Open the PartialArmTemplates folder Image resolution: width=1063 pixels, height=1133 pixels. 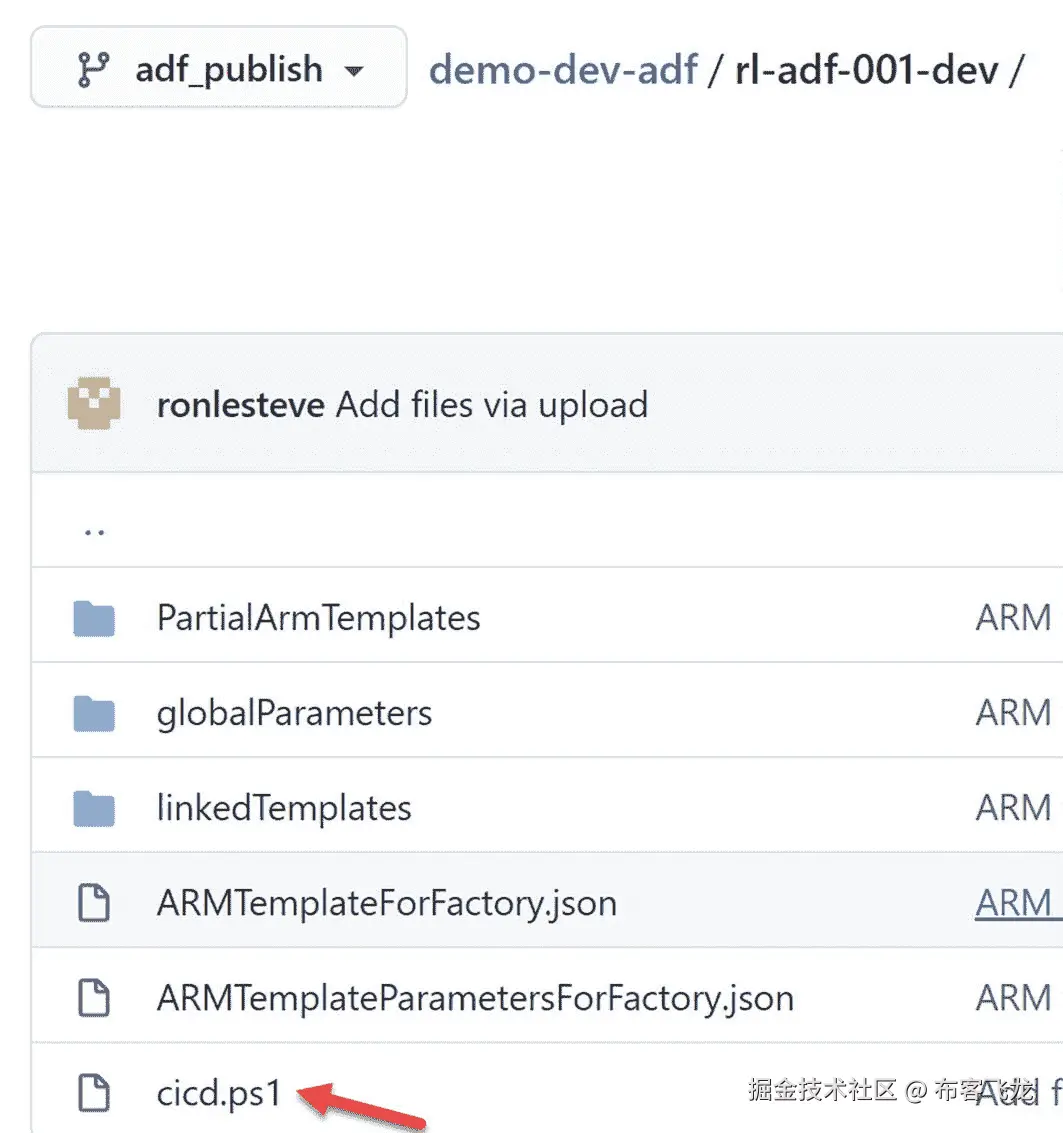318,618
